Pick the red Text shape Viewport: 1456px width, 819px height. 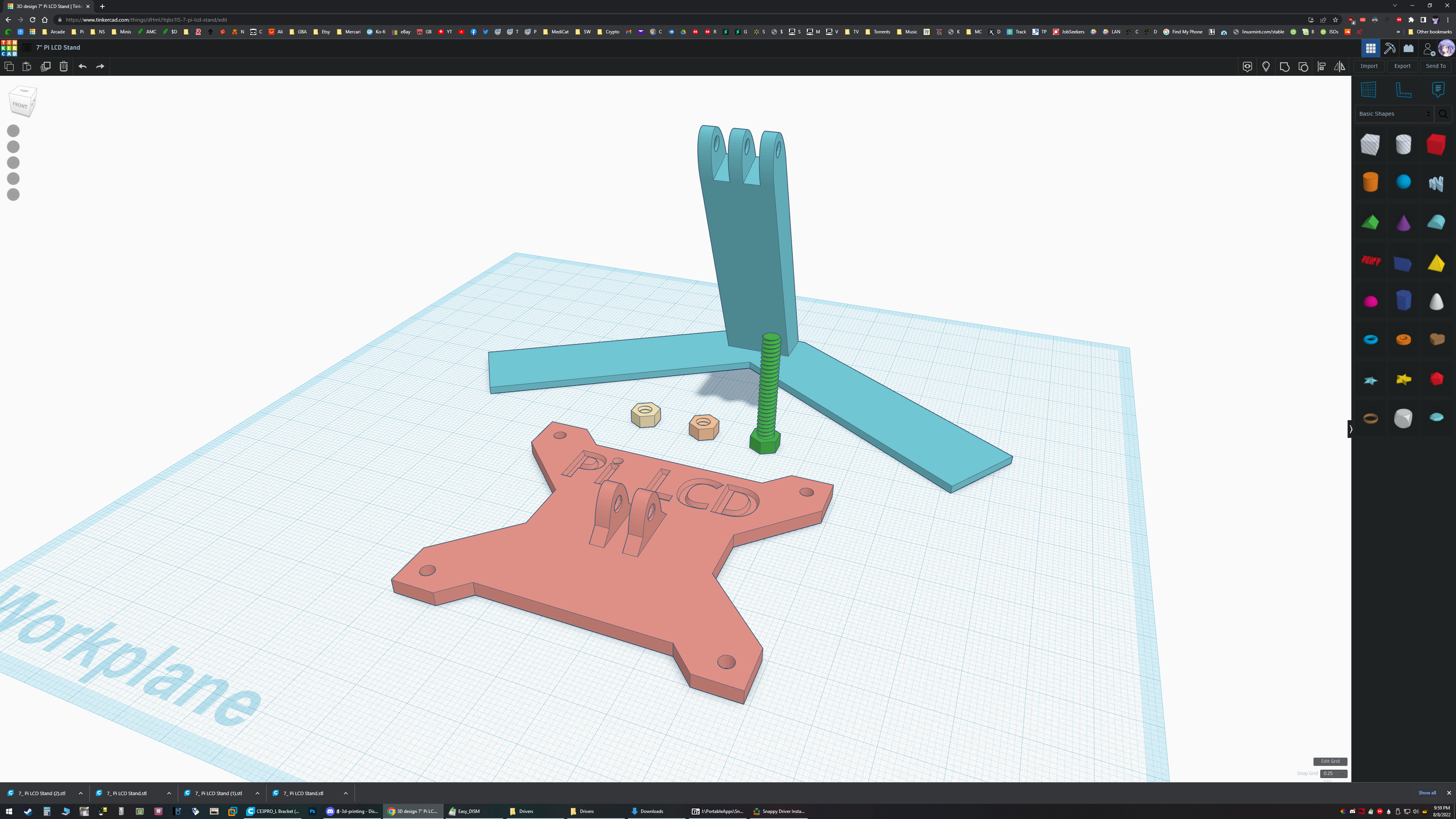point(1371,260)
